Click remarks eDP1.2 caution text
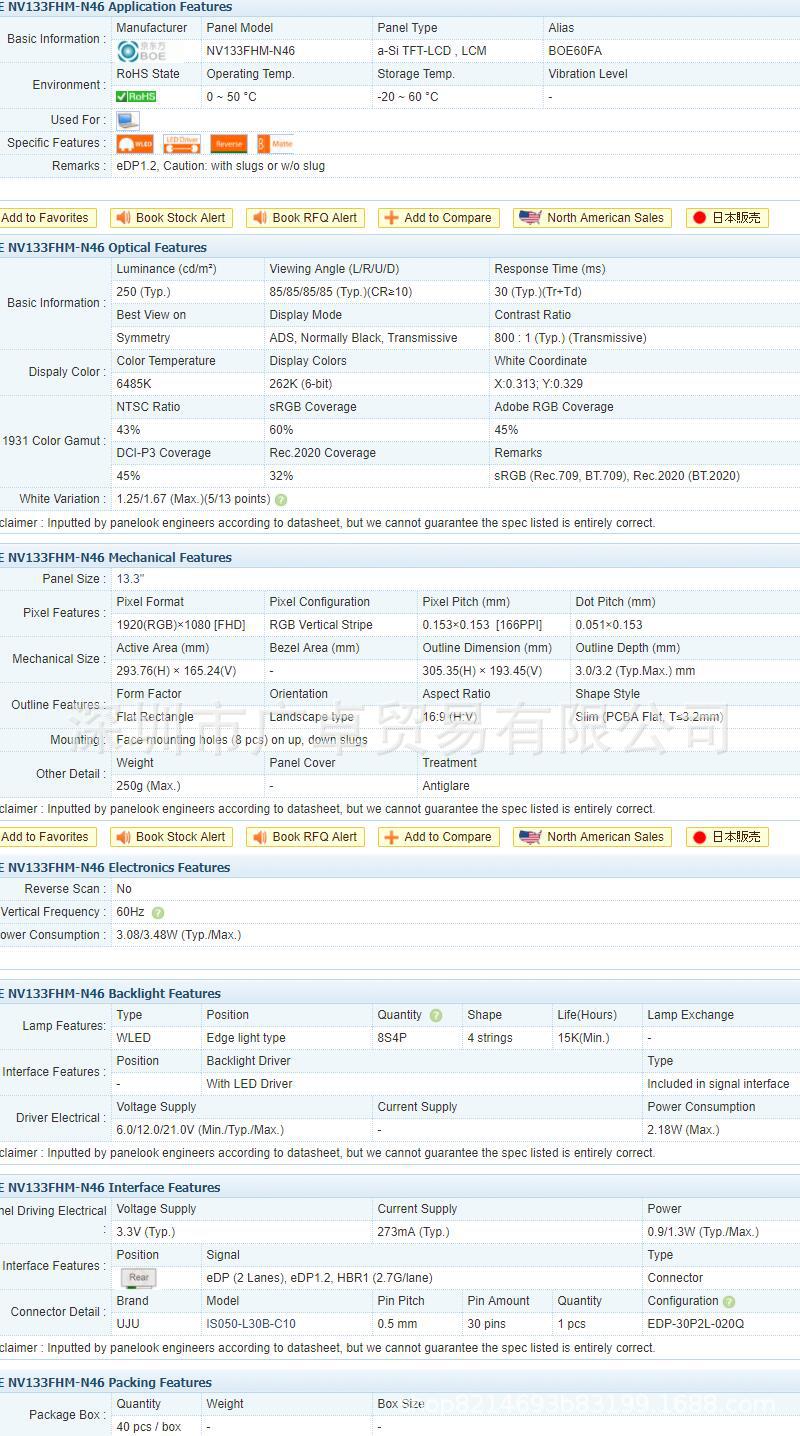The image size is (800, 1436). tap(220, 166)
